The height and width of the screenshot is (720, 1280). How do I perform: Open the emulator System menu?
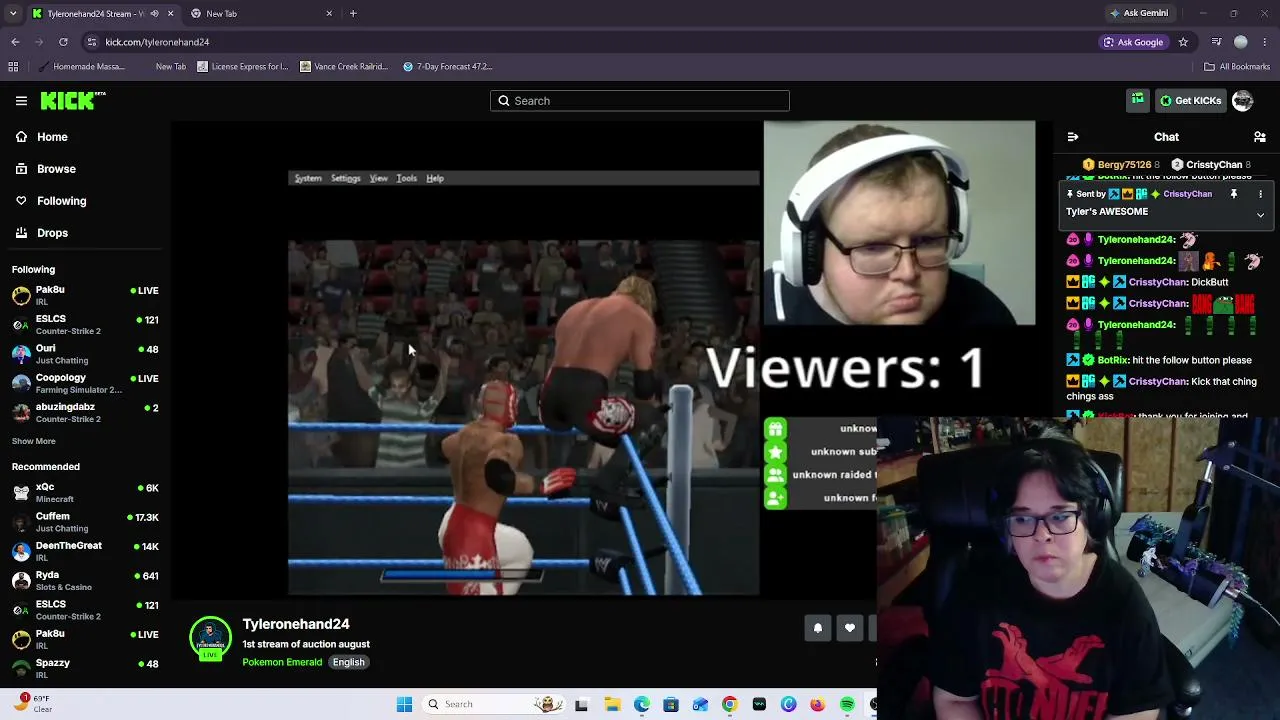(308, 178)
